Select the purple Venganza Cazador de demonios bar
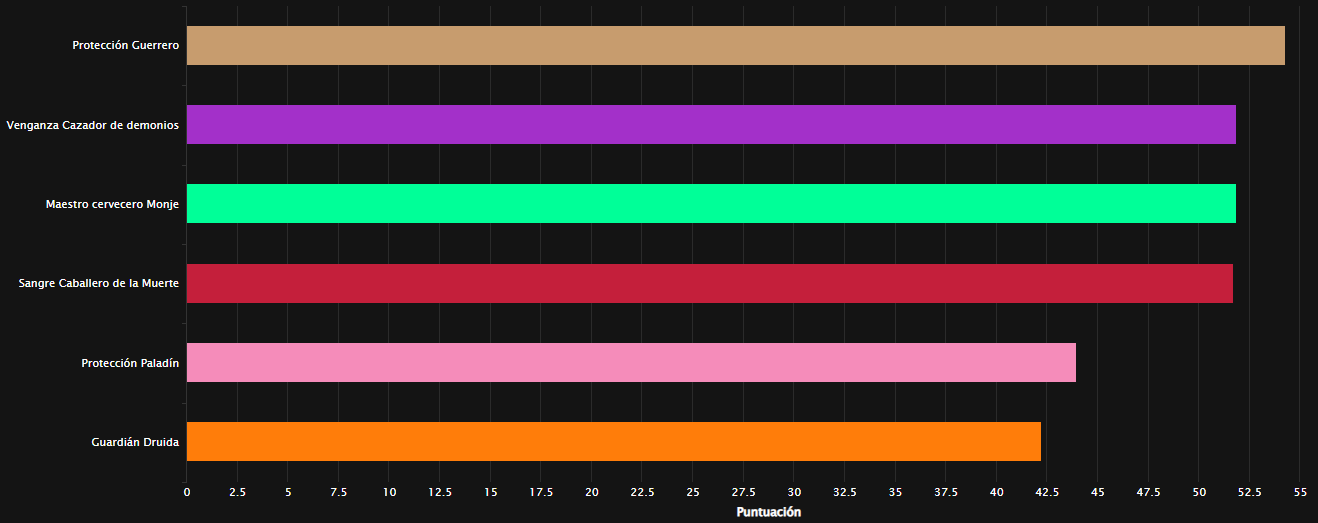The height and width of the screenshot is (523, 1318). point(711,125)
